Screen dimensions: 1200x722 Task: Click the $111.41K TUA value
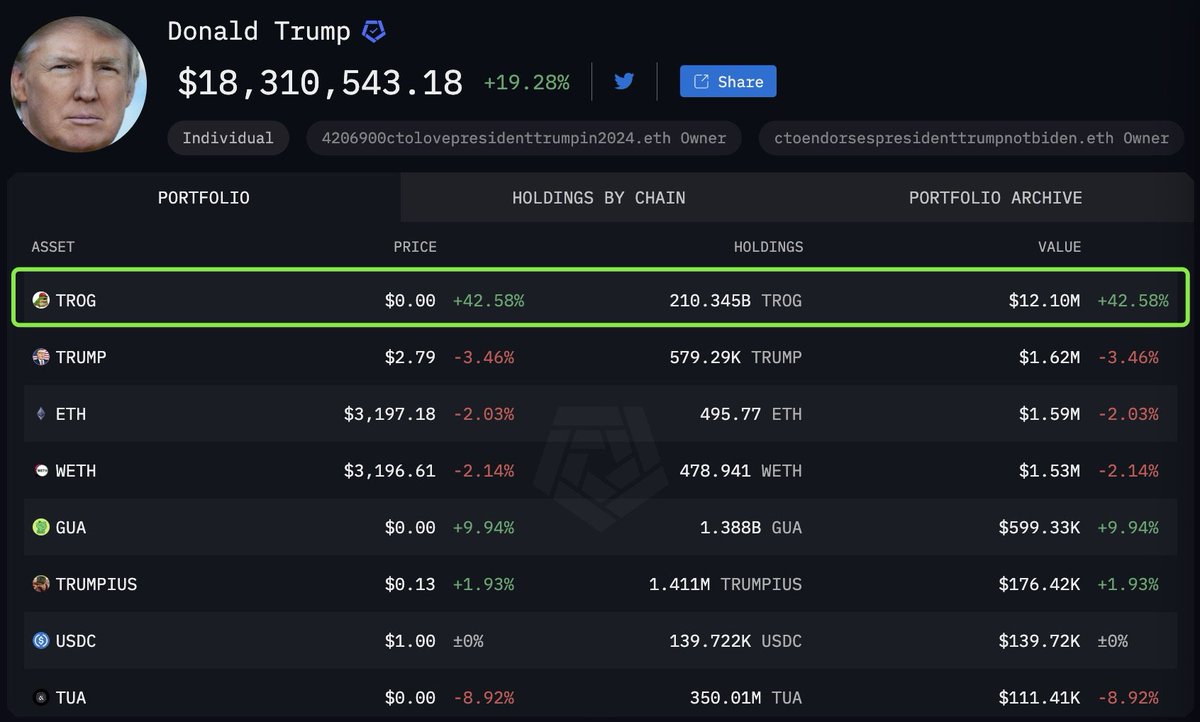1039,698
